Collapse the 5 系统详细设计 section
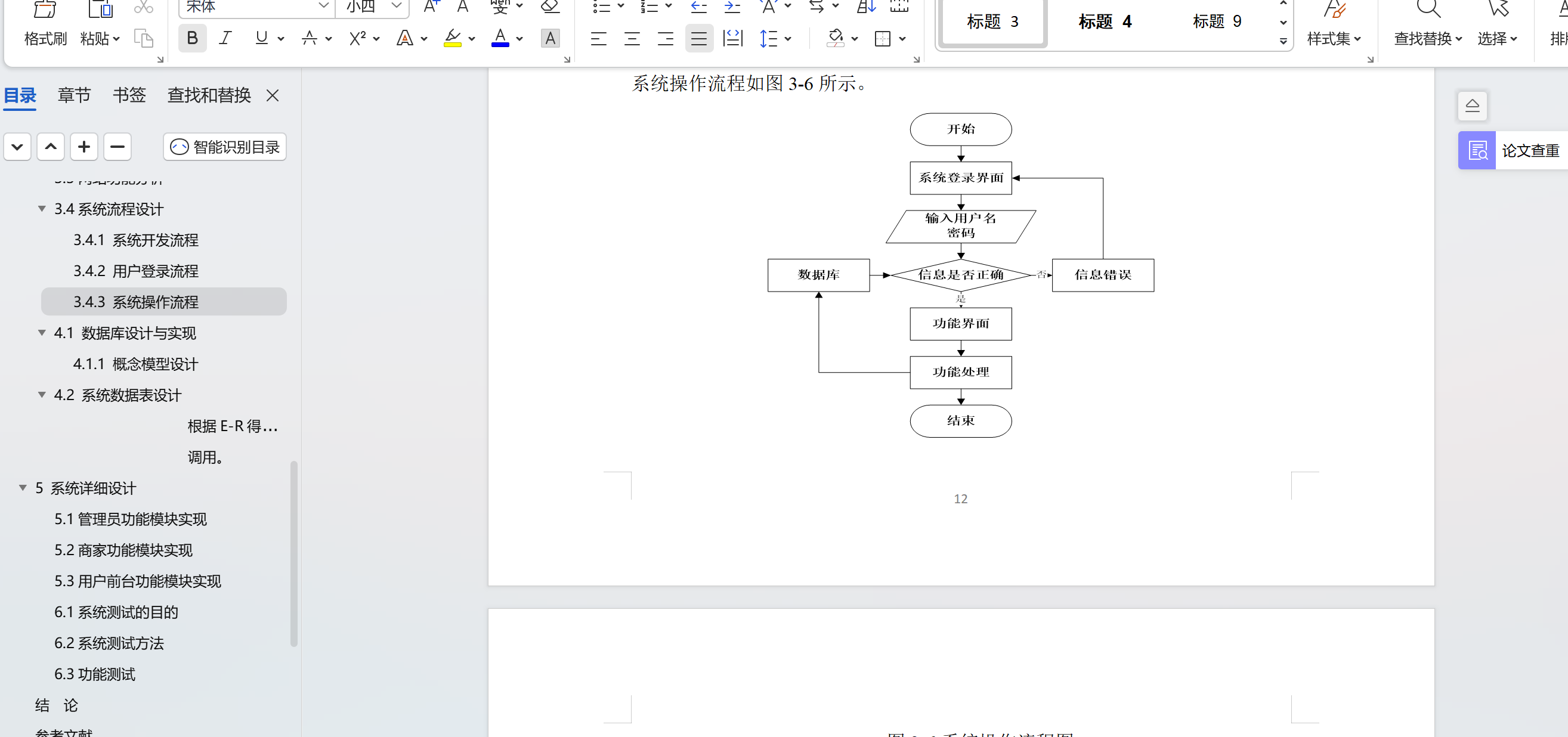 tap(23, 488)
